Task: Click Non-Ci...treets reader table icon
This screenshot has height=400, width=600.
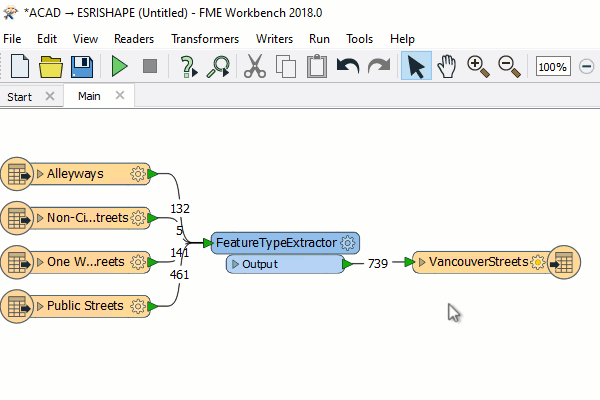Action: (x=17, y=218)
